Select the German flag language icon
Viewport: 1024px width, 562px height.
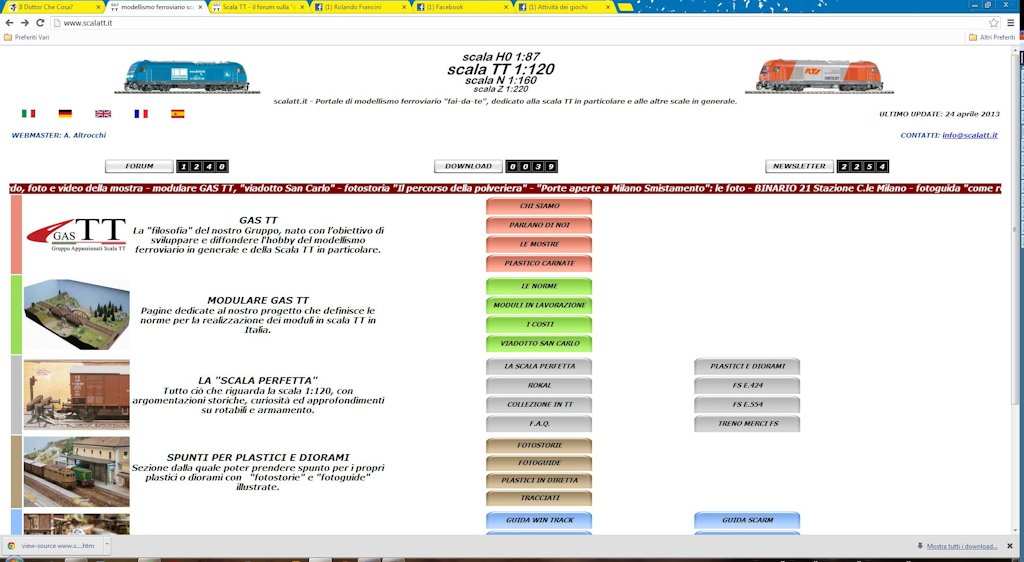coord(65,114)
